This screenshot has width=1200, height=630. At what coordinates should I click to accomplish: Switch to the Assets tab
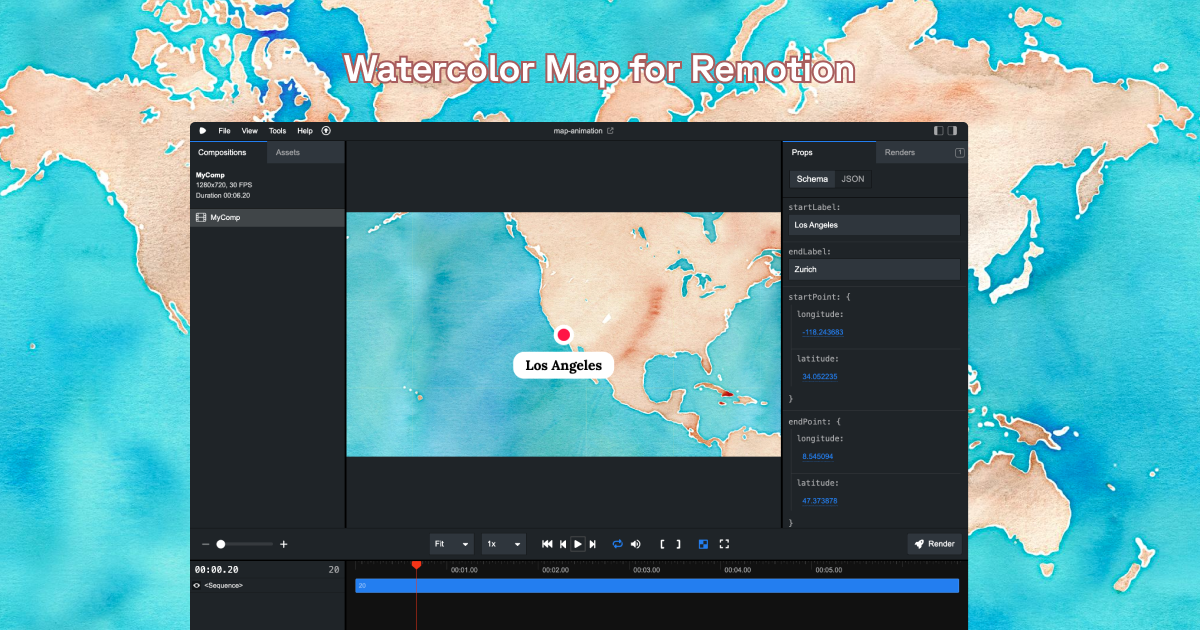click(288, 152)
